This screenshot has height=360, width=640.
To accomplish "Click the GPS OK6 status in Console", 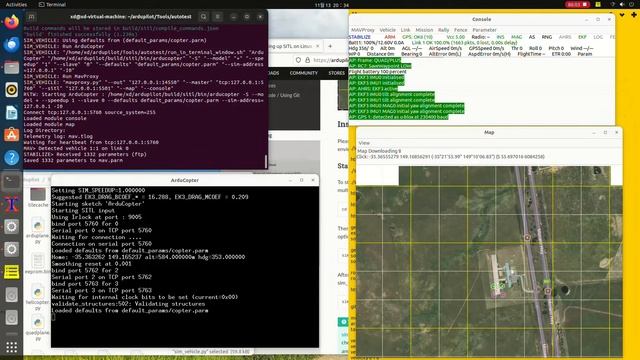I will (x=417, y=37).
